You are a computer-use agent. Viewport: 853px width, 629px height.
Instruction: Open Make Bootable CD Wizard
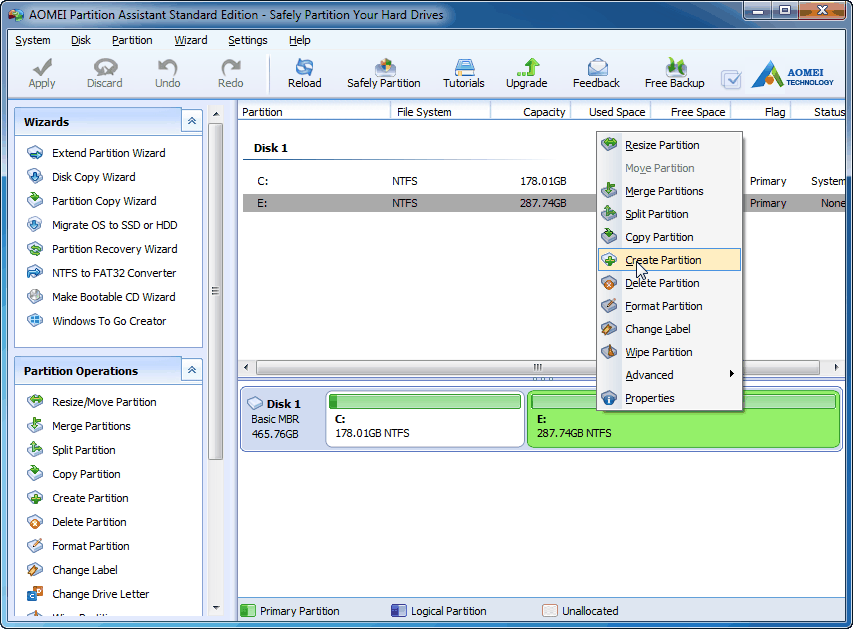(101, 297)
